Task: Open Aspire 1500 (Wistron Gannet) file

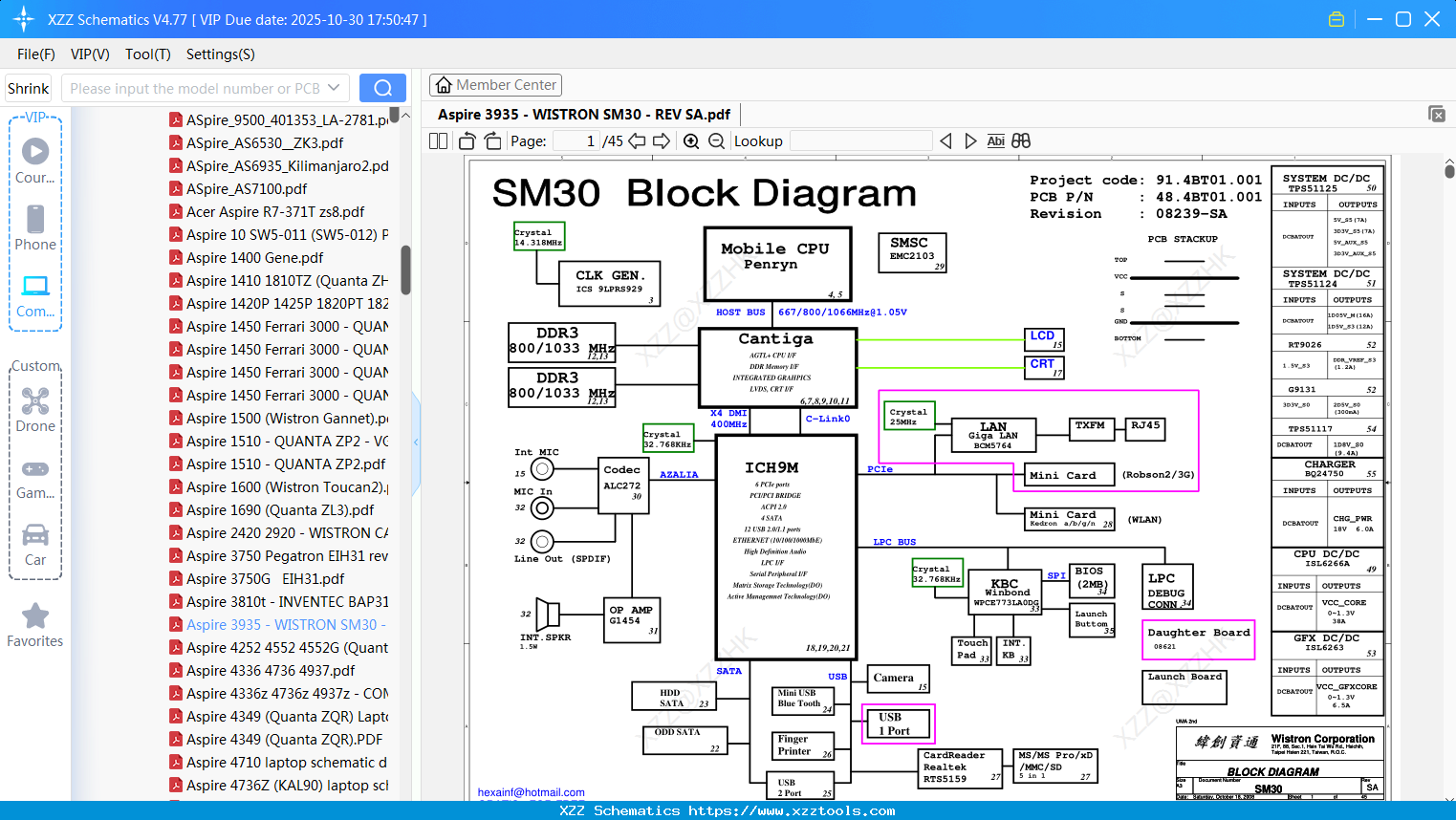Action: click(288, 418)
